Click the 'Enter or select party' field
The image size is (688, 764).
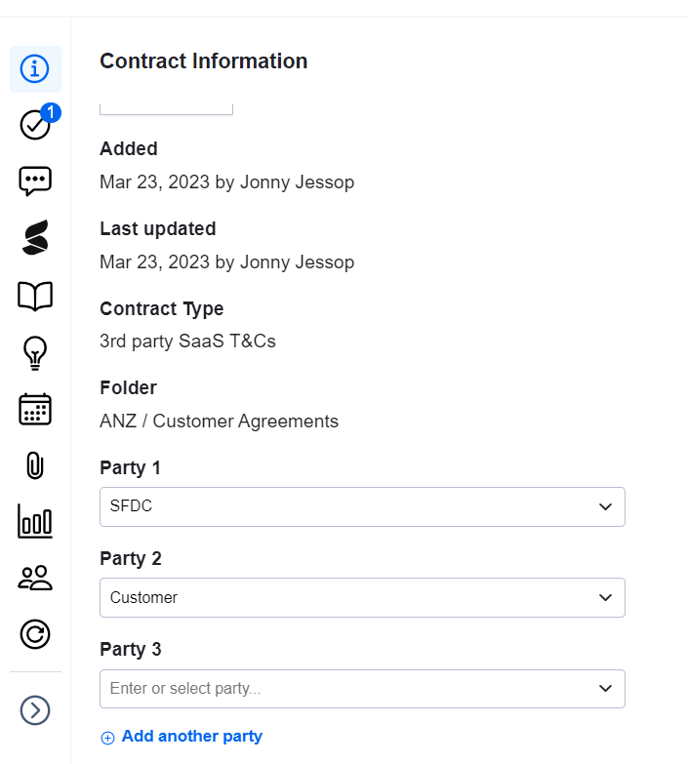(340, 689)
